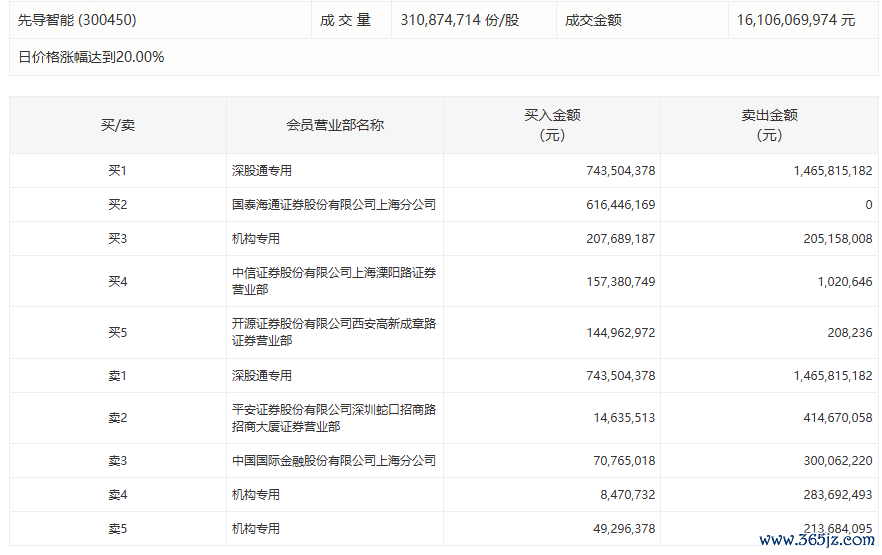This screenshot has height=555, width=882.
Task: Click the sell amount 414,670,058
Action: pyautogui.click(x=837, y=418)
